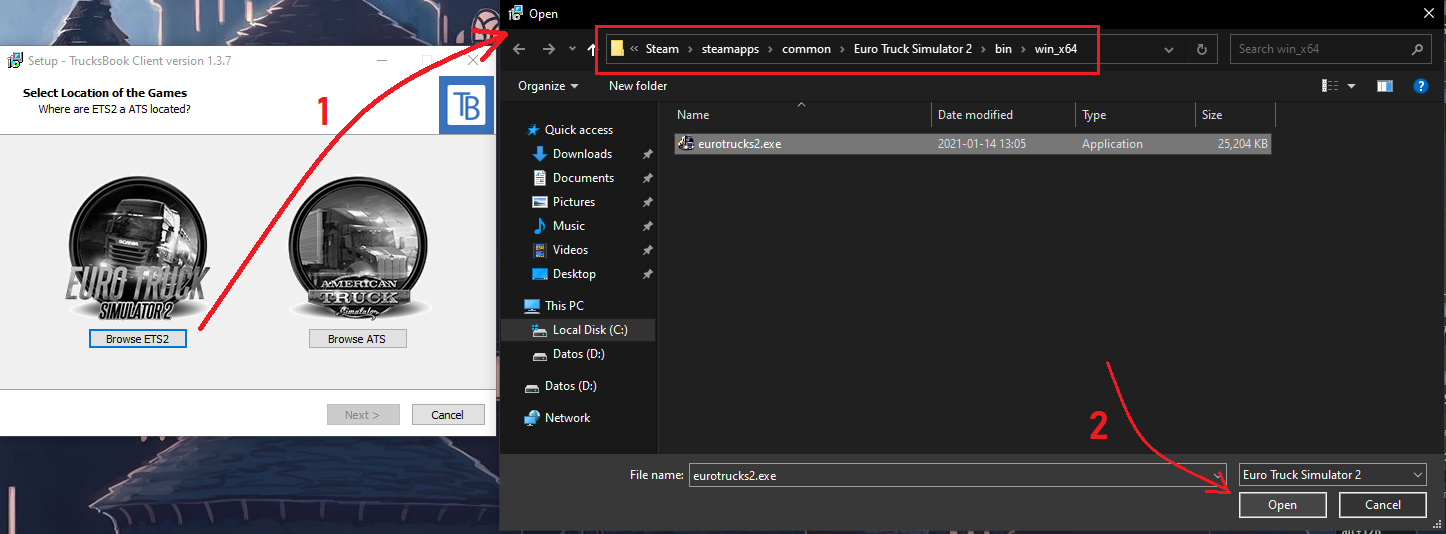Screen dimensions: 1446x534
Task: Toggle the preview pane
Action: 1385,87
